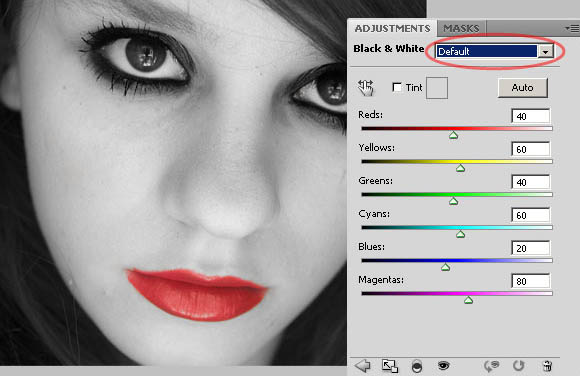Click the Tint color swatch

(x=437, y=88)
